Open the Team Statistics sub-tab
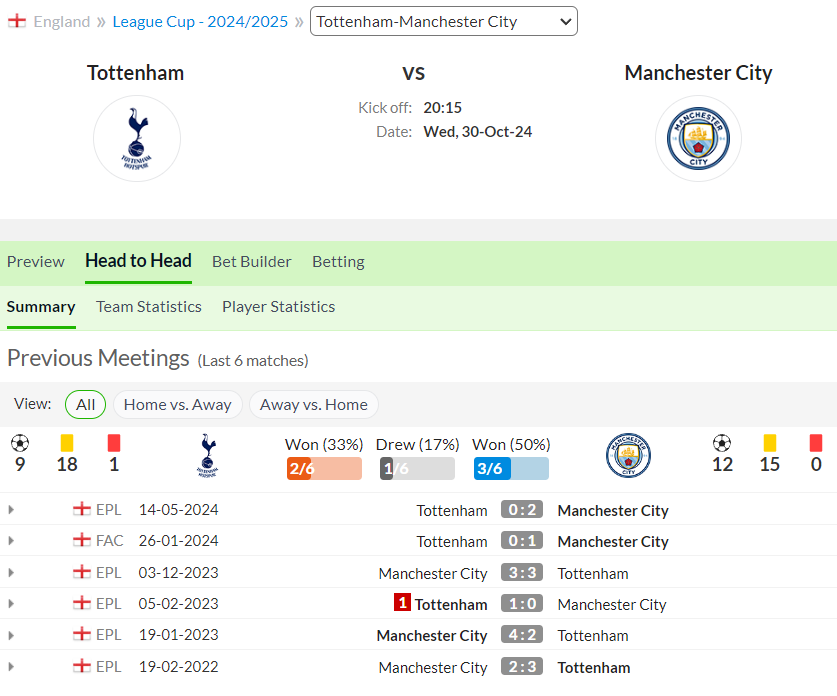837x696 pixels. coord(149,307)
